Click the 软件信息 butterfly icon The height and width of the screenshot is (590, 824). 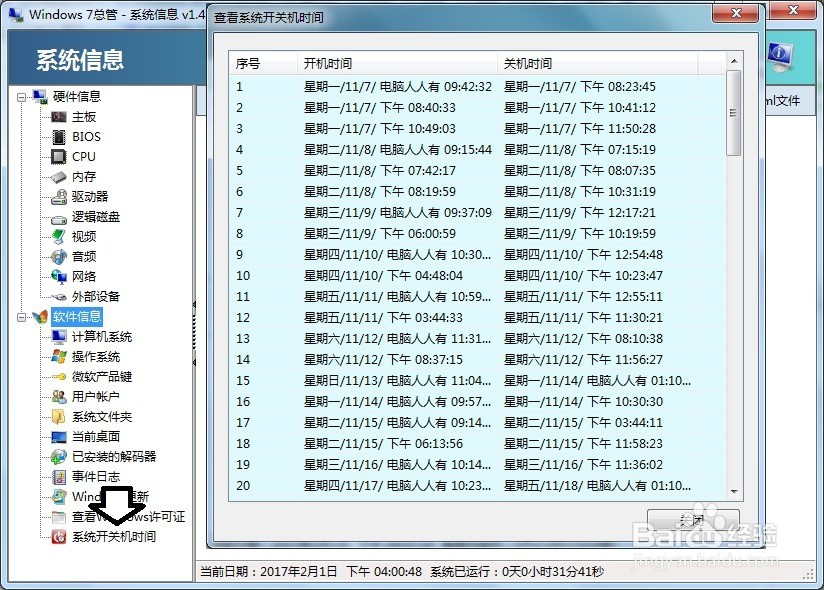click(x=40, y=316)
